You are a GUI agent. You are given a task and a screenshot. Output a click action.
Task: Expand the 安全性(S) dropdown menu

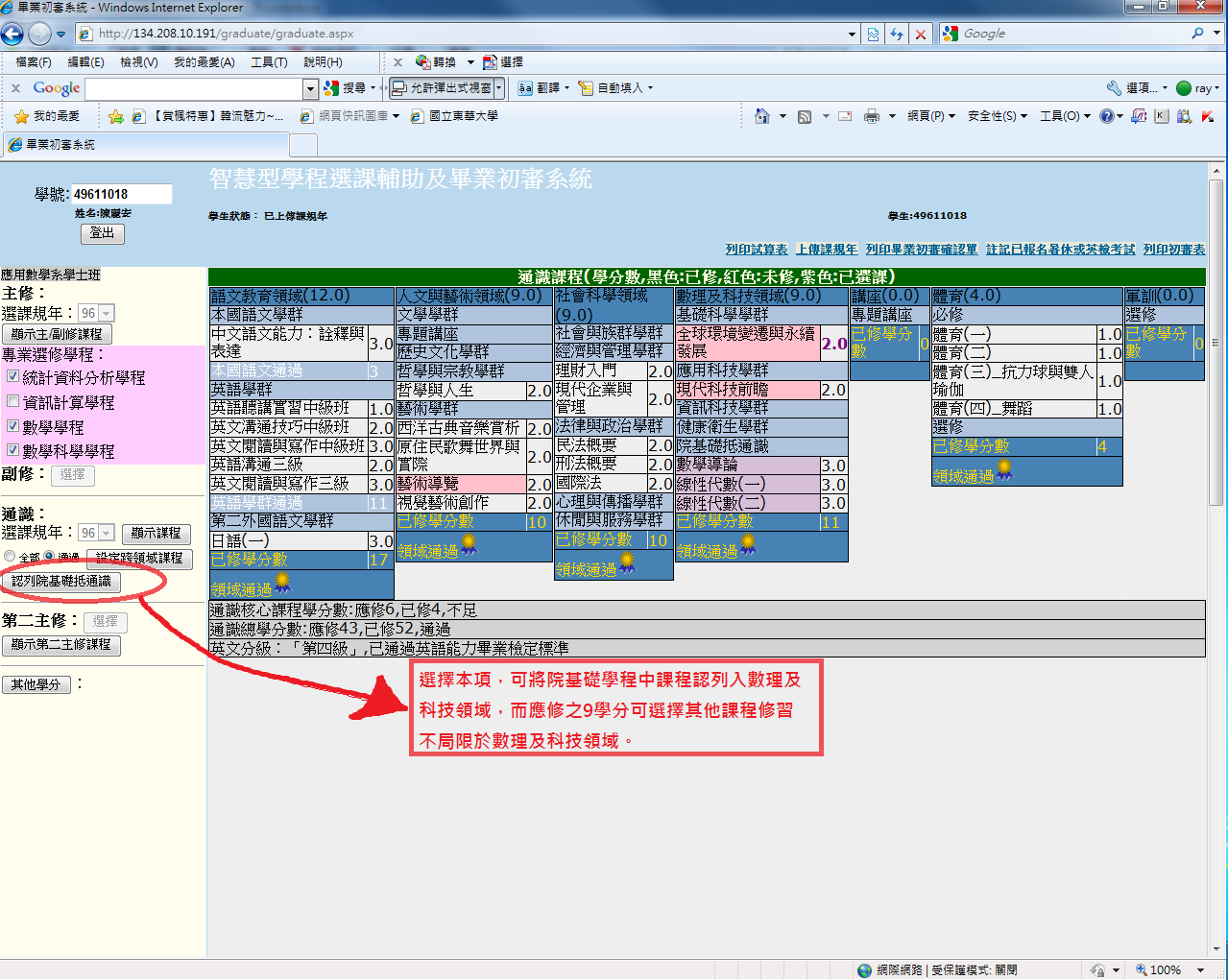[x=998, y=116]
